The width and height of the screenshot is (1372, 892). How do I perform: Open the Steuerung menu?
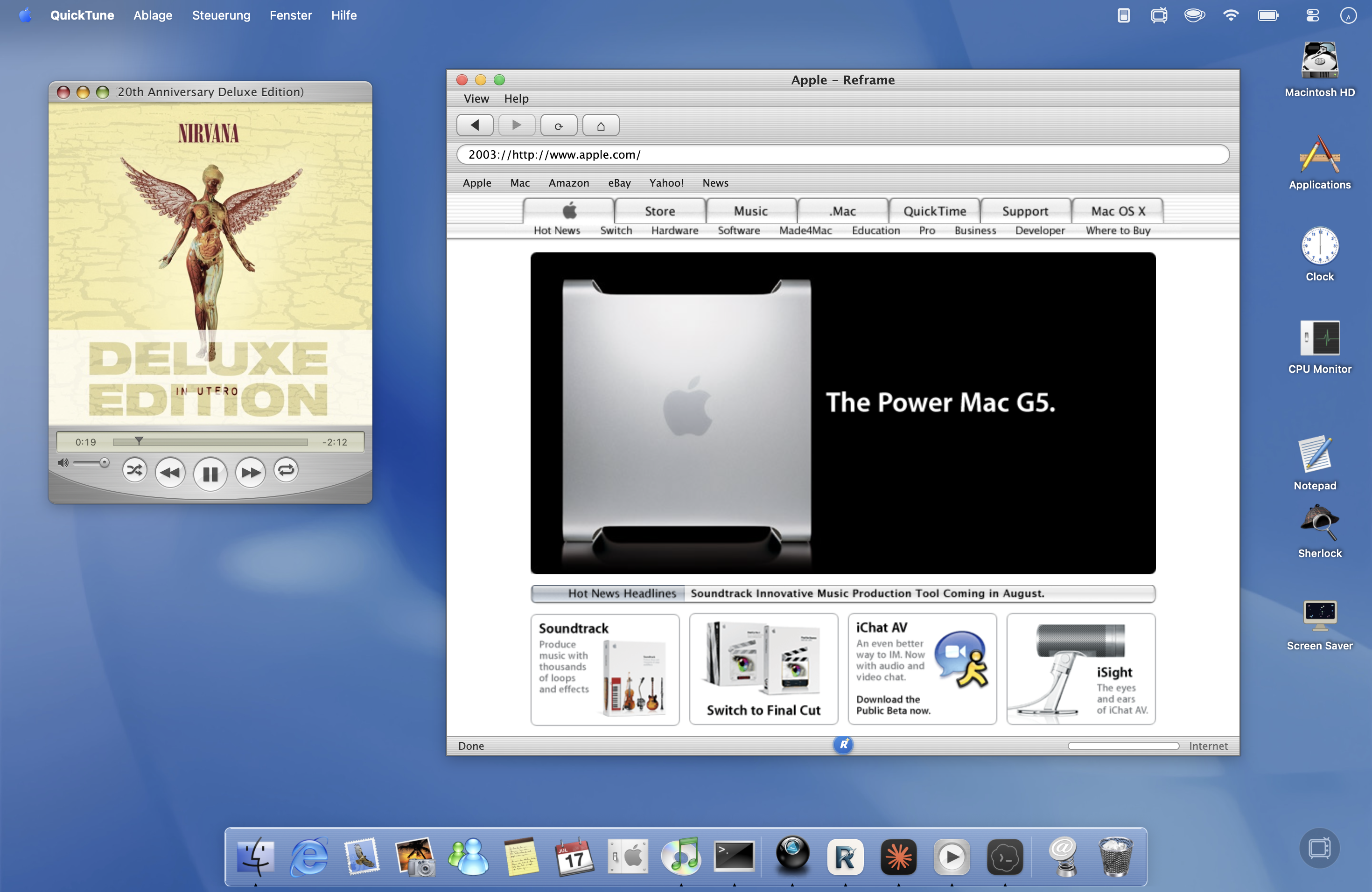(221, 15)
